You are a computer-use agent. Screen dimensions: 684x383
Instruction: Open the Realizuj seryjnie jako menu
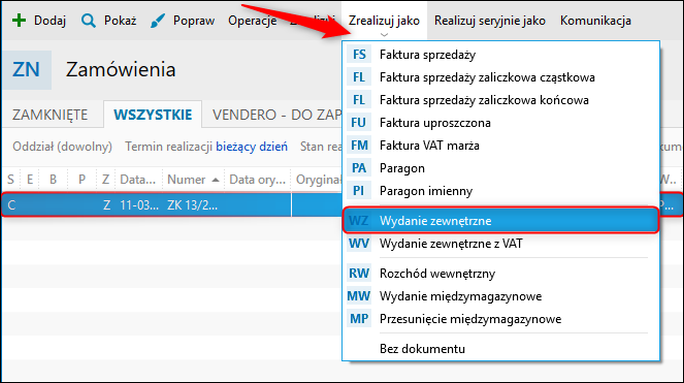tap(489, 21)
